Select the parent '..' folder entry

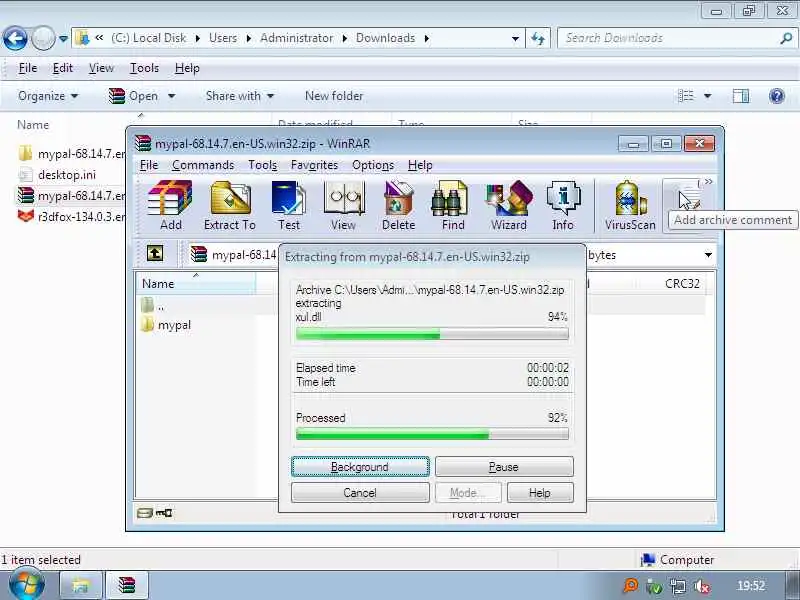coord(153,306)
